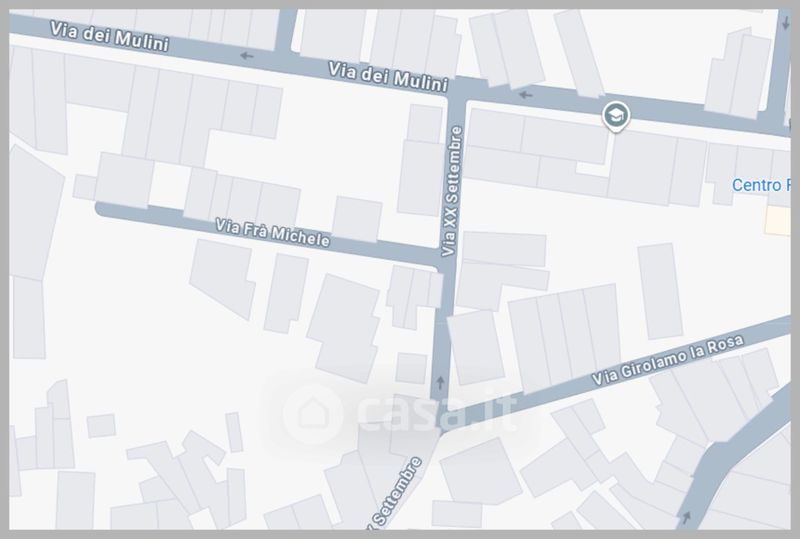Click the casa.it house logo watermark
The width and height of the screenshot is (800, 539).
pyautogui.click(x=313, y=413)
